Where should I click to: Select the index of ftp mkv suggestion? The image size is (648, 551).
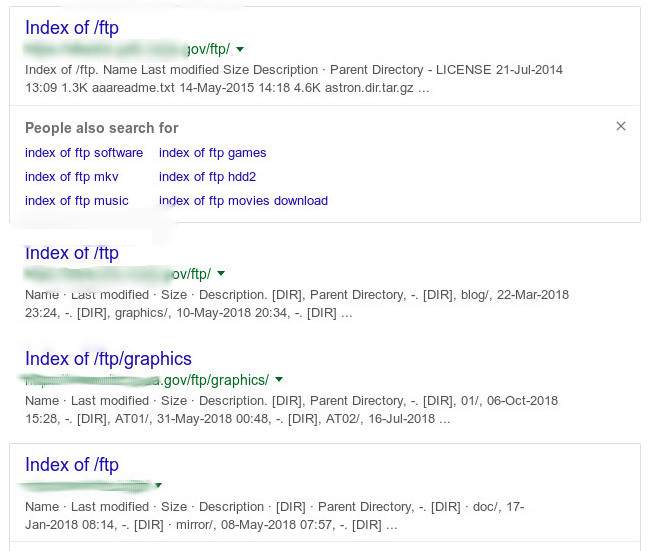[x=72, y=177]
